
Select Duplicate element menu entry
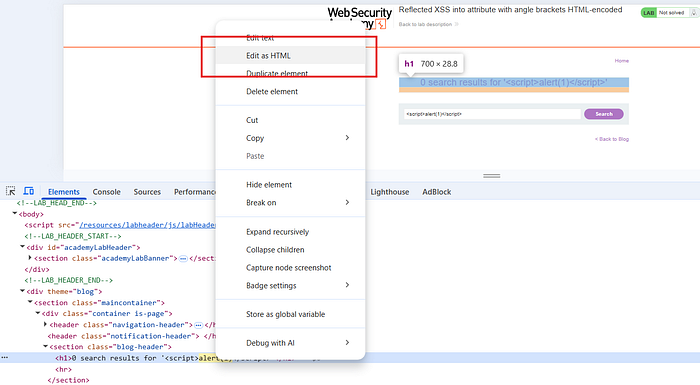click(290, 74)
